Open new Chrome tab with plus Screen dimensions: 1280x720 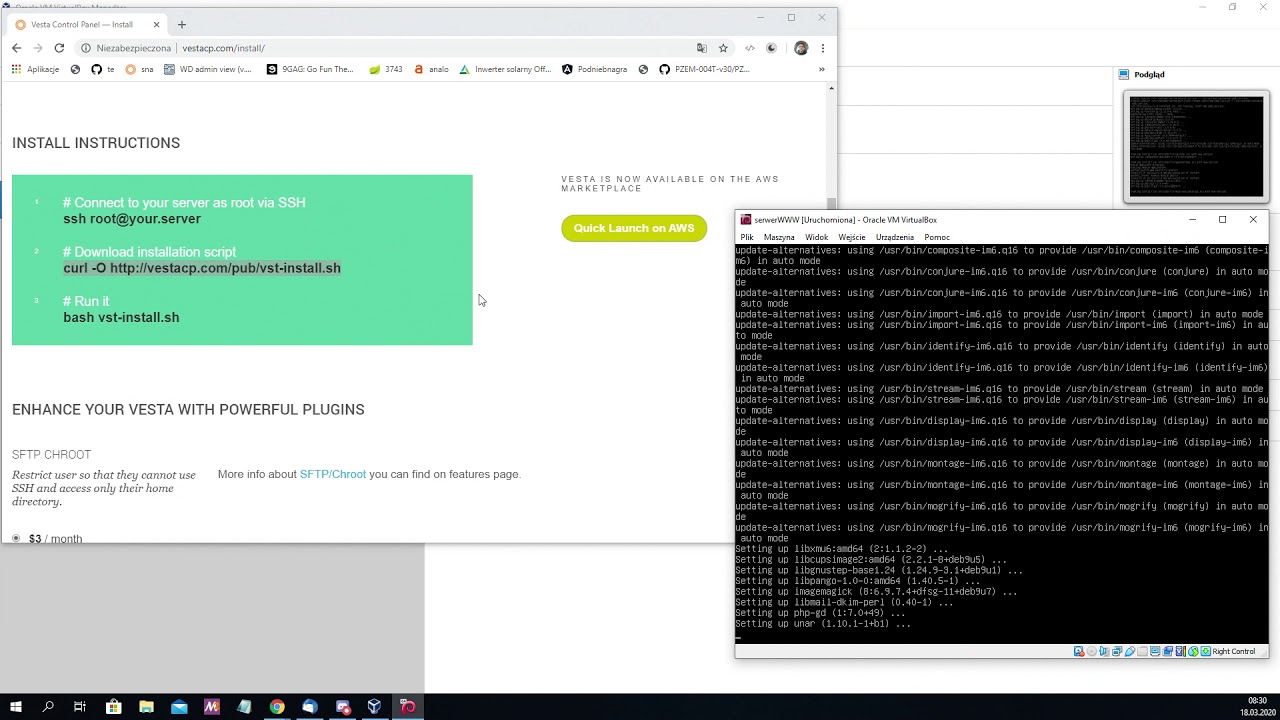click(181, 24)
